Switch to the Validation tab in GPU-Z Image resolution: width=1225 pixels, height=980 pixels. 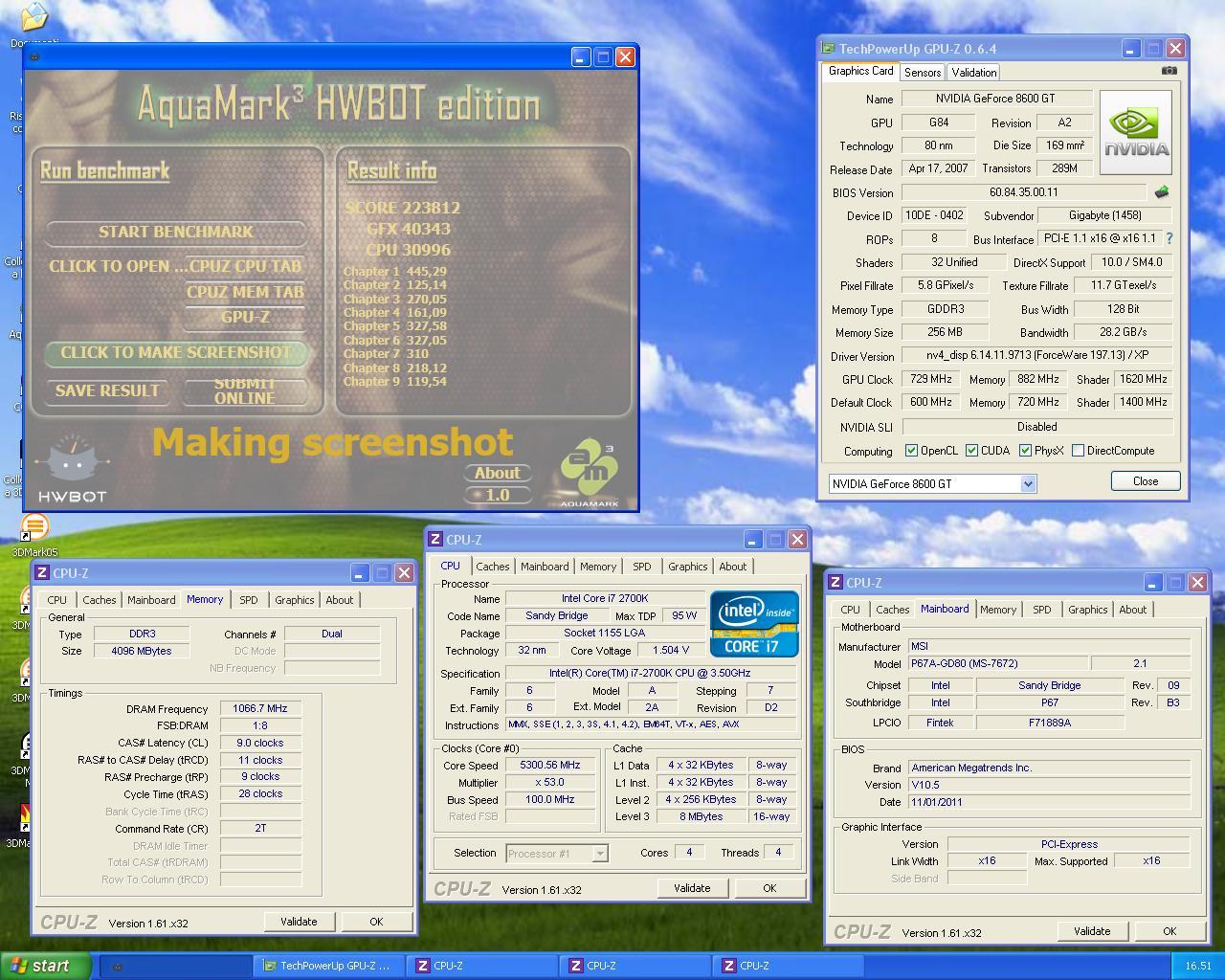[974, 73]
